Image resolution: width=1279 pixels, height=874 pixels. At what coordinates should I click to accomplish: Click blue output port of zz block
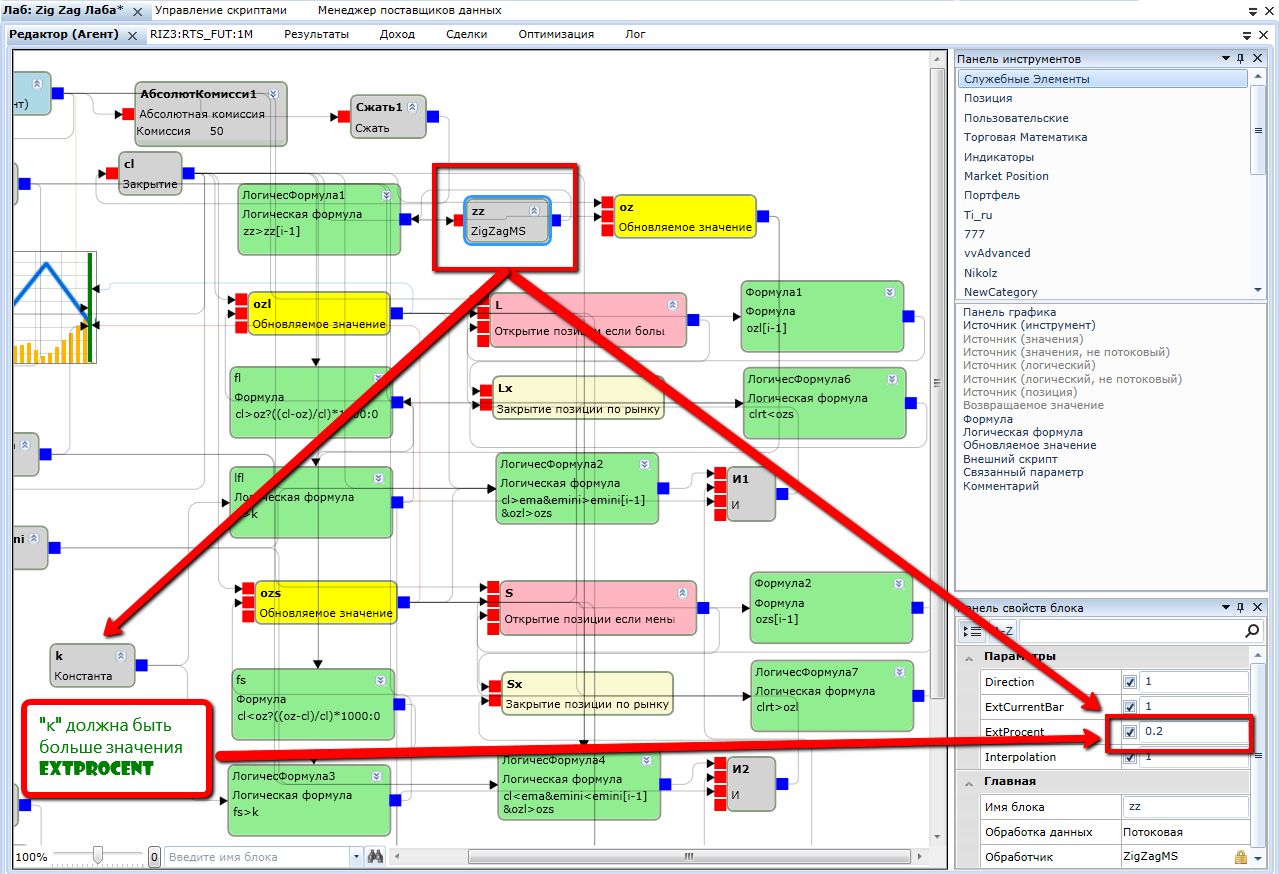point(557,220)
